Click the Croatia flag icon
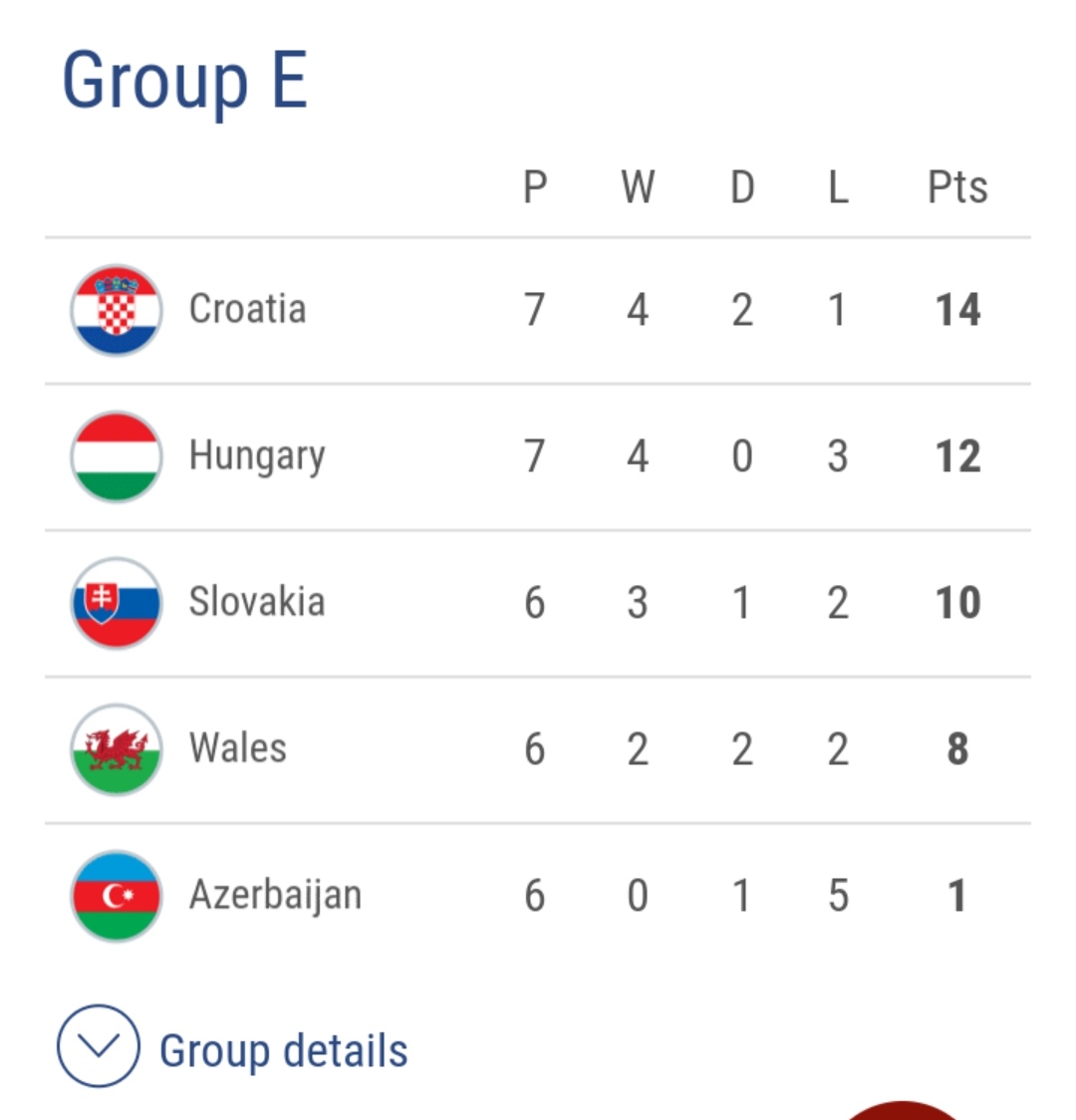The image size is (1076, 1120). point(117,311)
